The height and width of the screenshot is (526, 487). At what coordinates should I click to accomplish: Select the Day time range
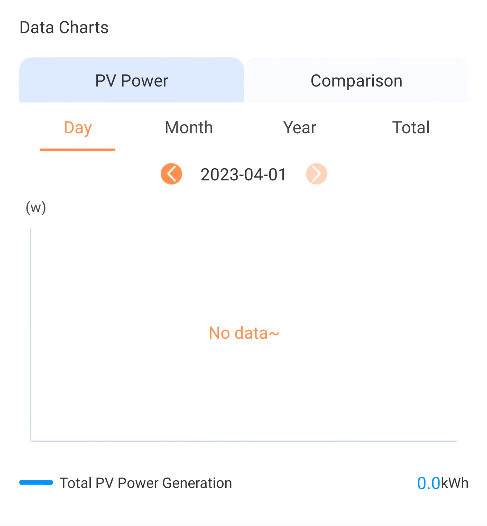[x=78, y=128]
